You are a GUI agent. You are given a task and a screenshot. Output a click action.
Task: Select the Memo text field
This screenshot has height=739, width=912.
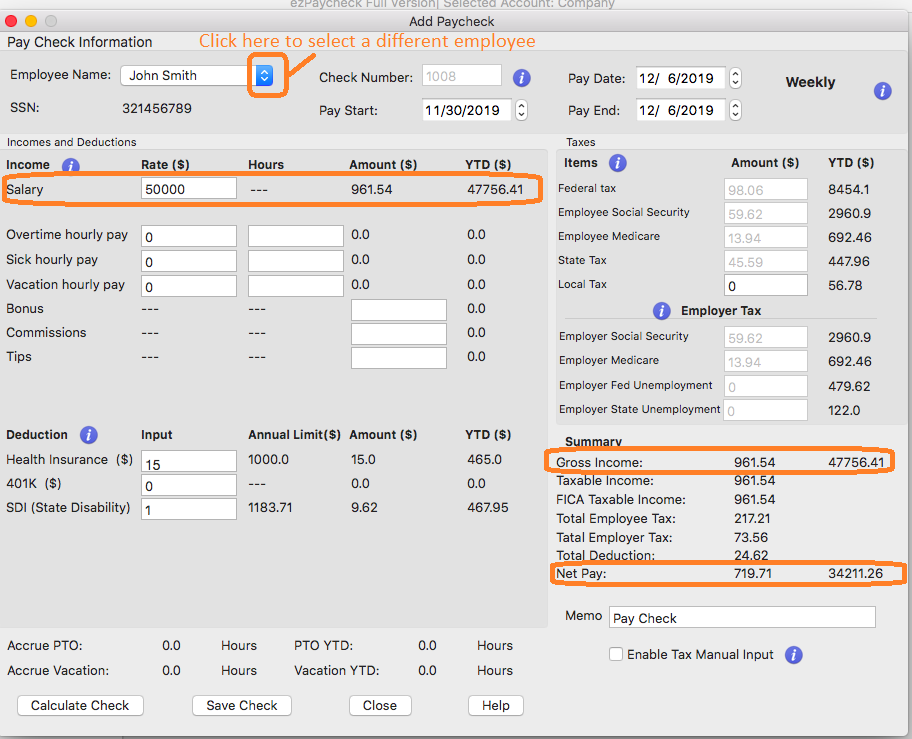741,618
